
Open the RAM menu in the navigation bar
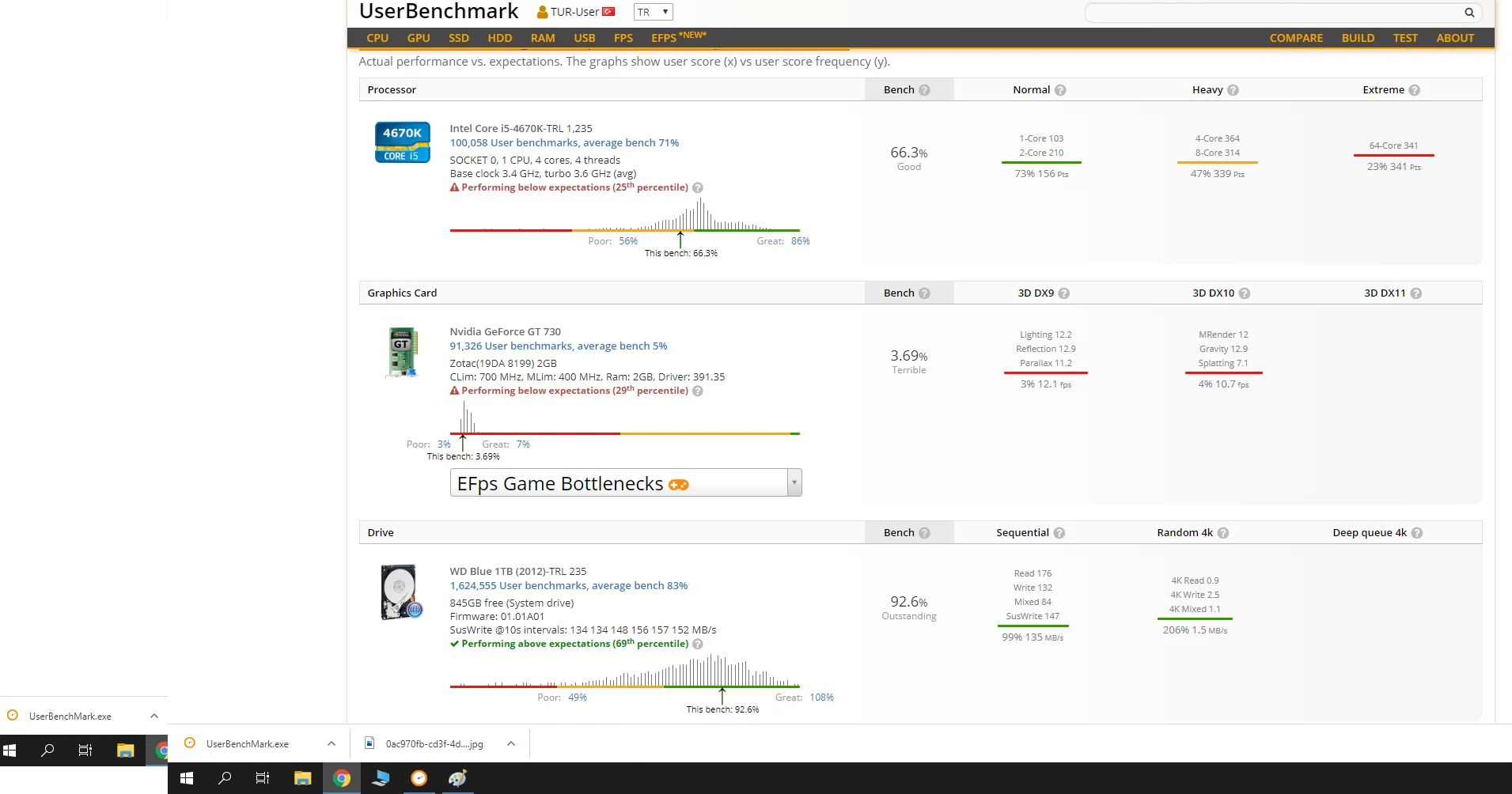(x=543, y=38)
